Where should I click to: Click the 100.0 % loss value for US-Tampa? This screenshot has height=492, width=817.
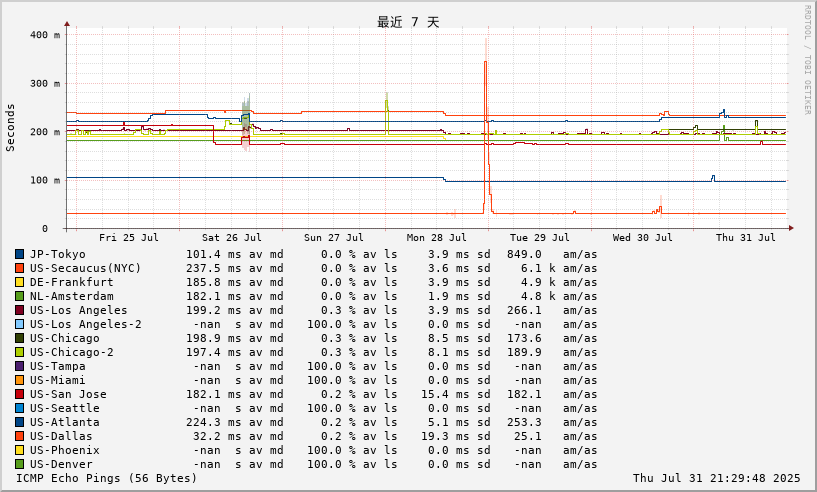pos(331,366)
